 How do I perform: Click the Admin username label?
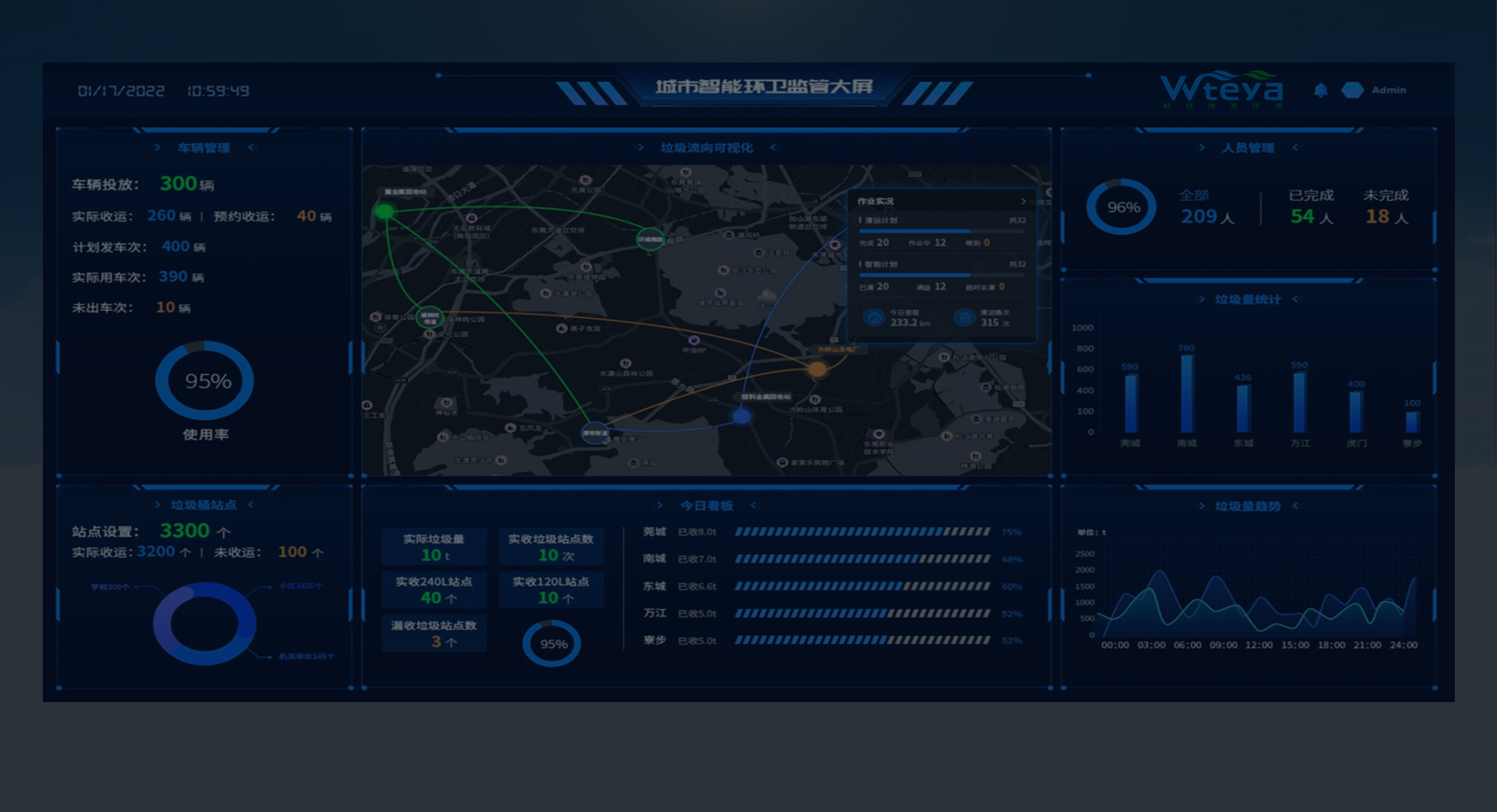pos(1389,90)
